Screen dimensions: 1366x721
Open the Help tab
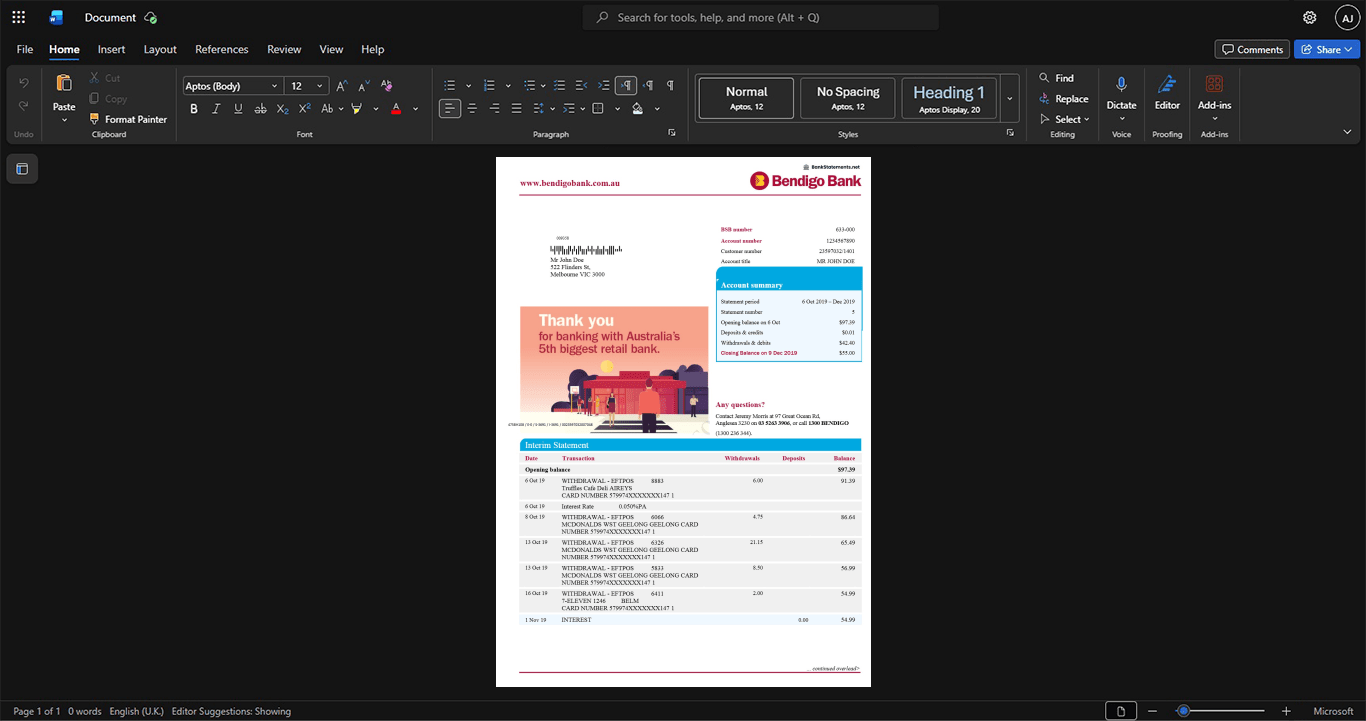coord(372,49)
